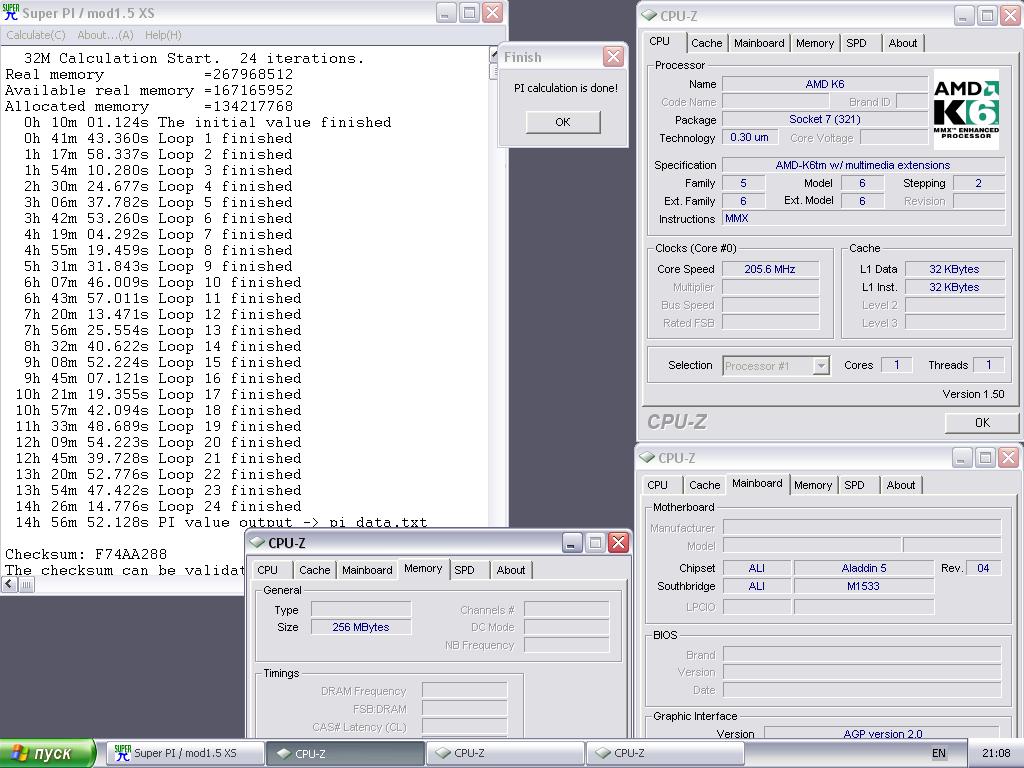Click the L1 Inst. 32 KBytes value

954,287
